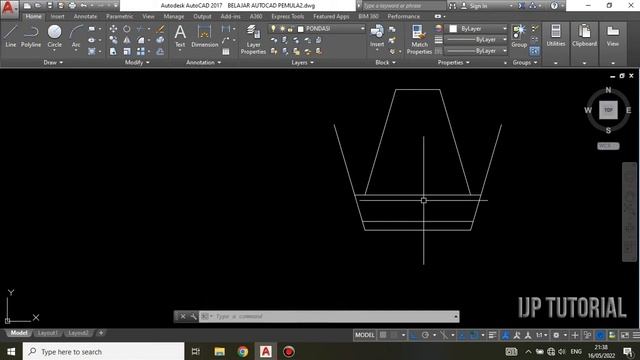Select the Mirror tool
The height and width of the screenshot is (360, 640).
(x=127, y=40)
